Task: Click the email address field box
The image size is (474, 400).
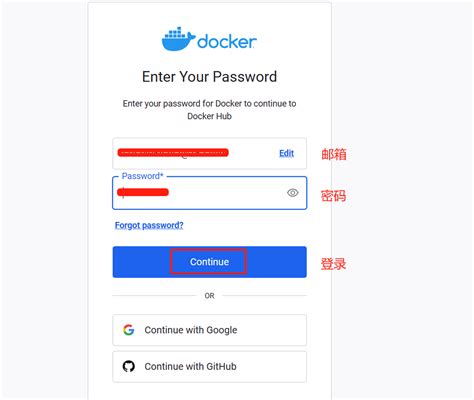Action: (209, 153)
